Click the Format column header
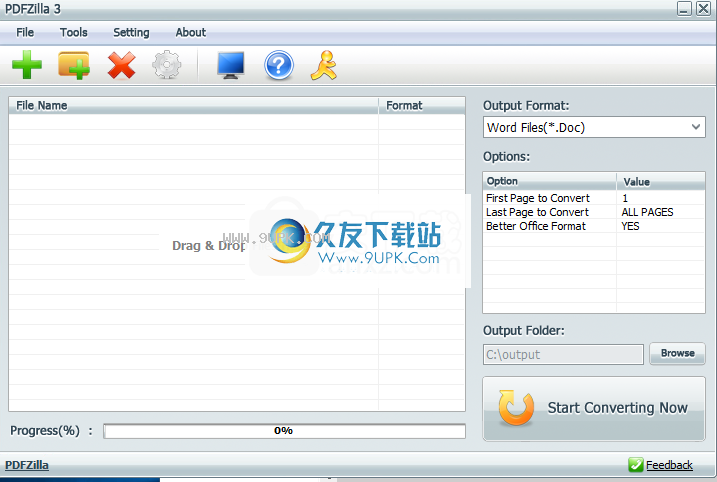This screenshot has height=482, width=717. click(422, 106)
